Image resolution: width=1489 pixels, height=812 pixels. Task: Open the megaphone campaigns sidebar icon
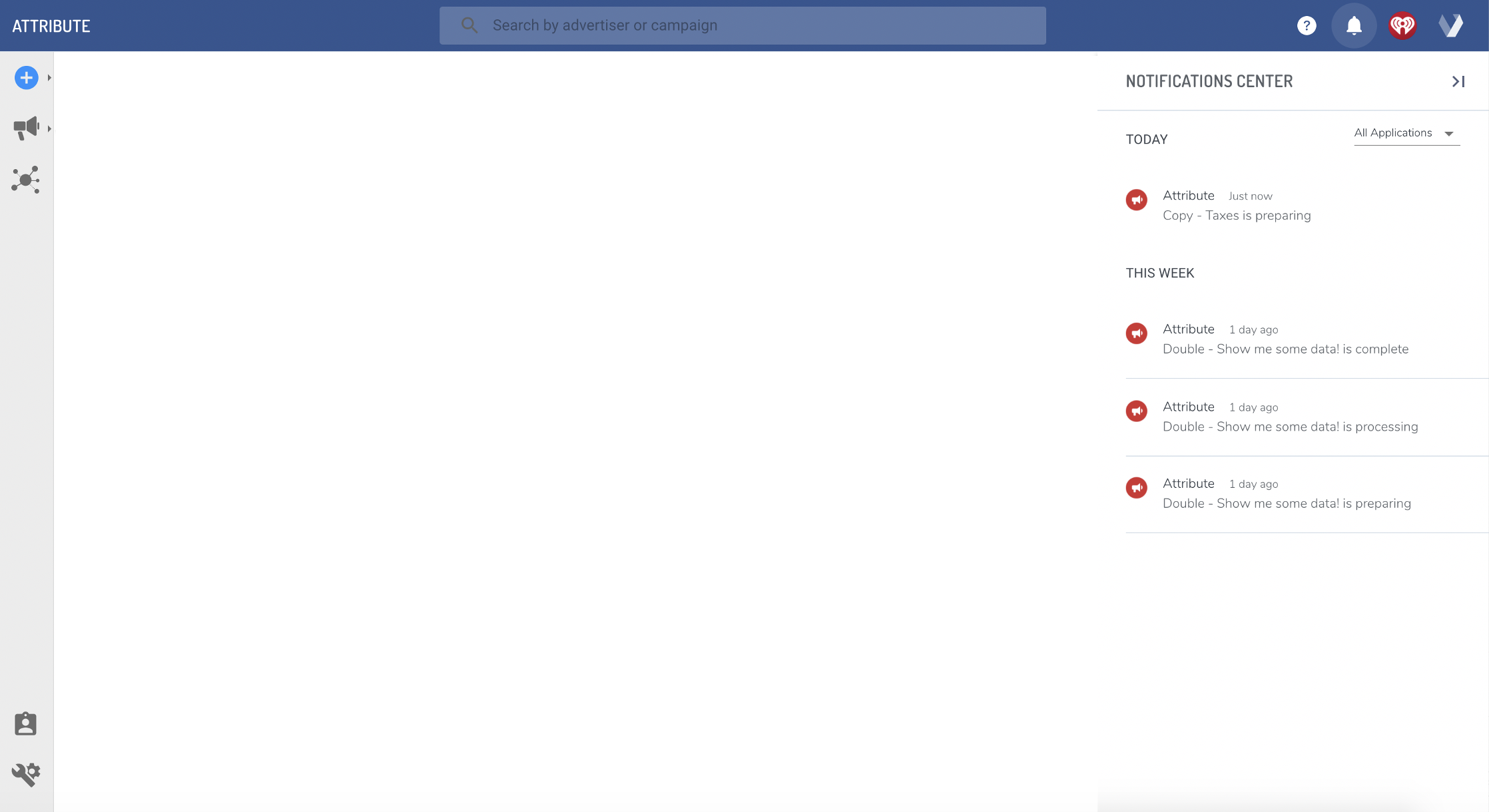[26, 128]
